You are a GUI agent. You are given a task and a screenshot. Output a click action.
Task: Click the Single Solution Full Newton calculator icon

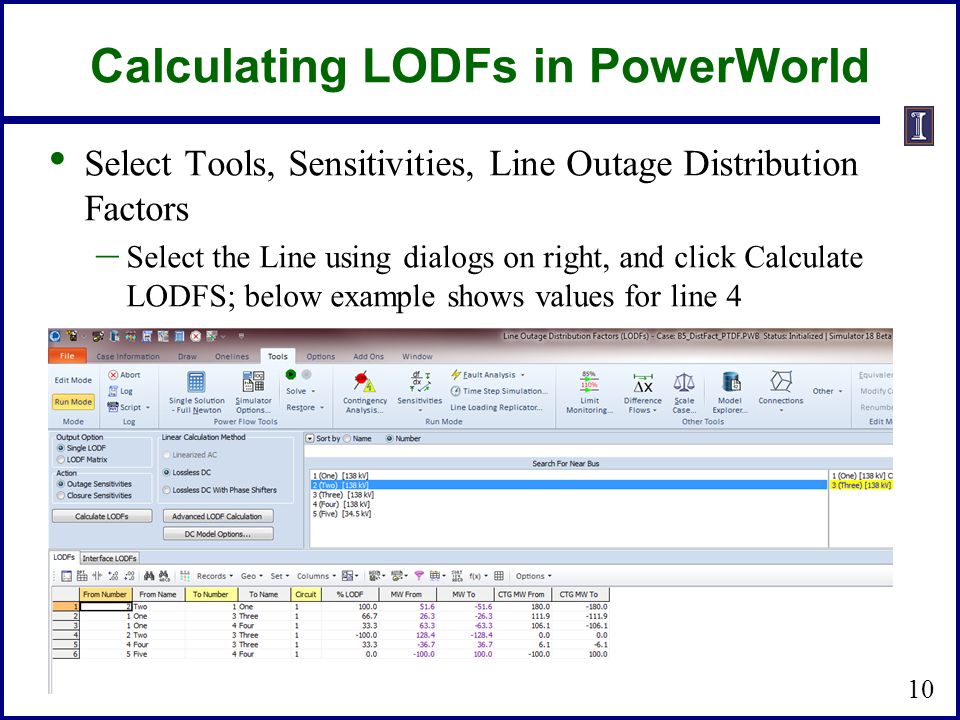196,382
